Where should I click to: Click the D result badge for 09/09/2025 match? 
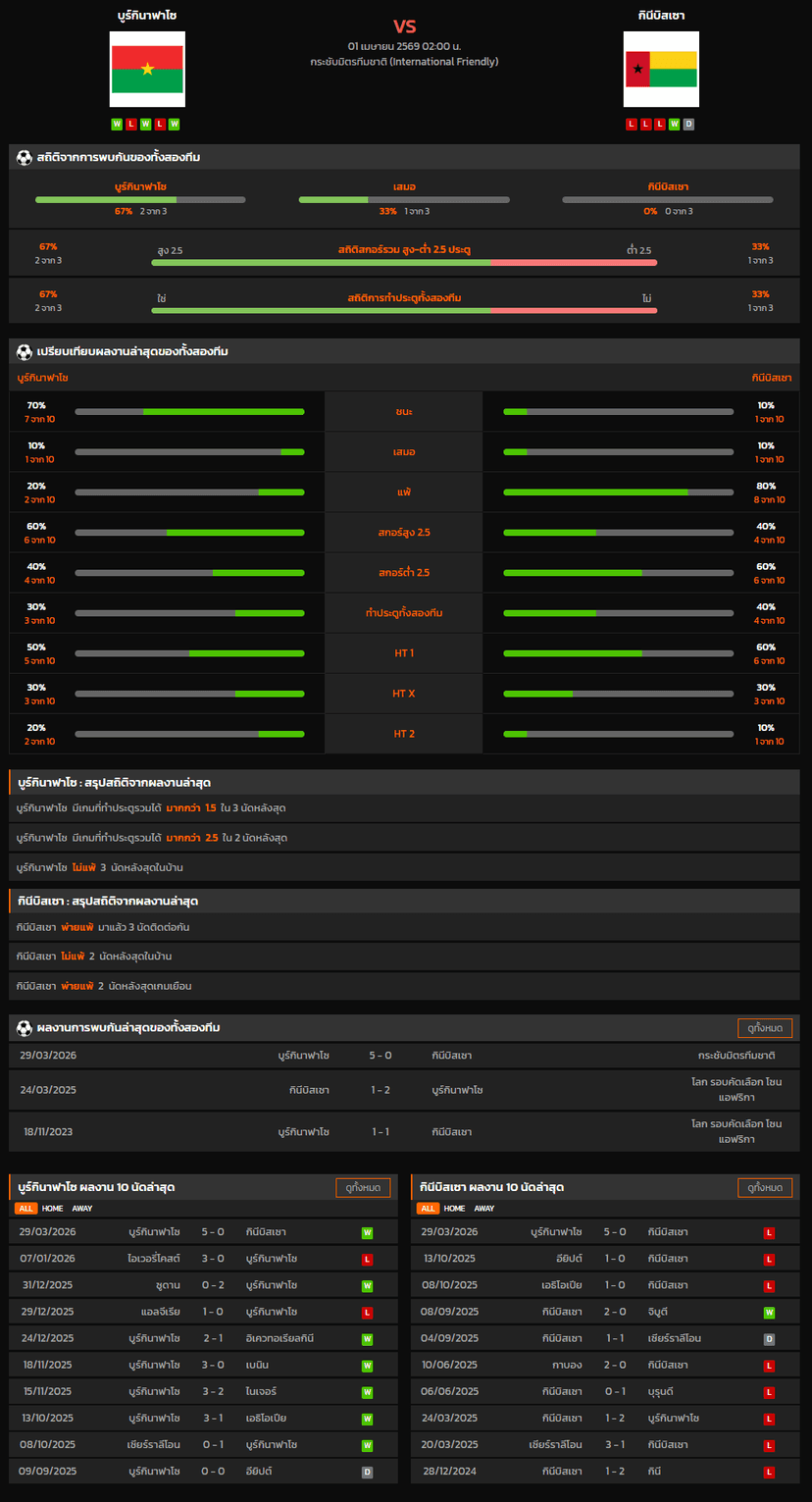click(x=367, y=1472)
